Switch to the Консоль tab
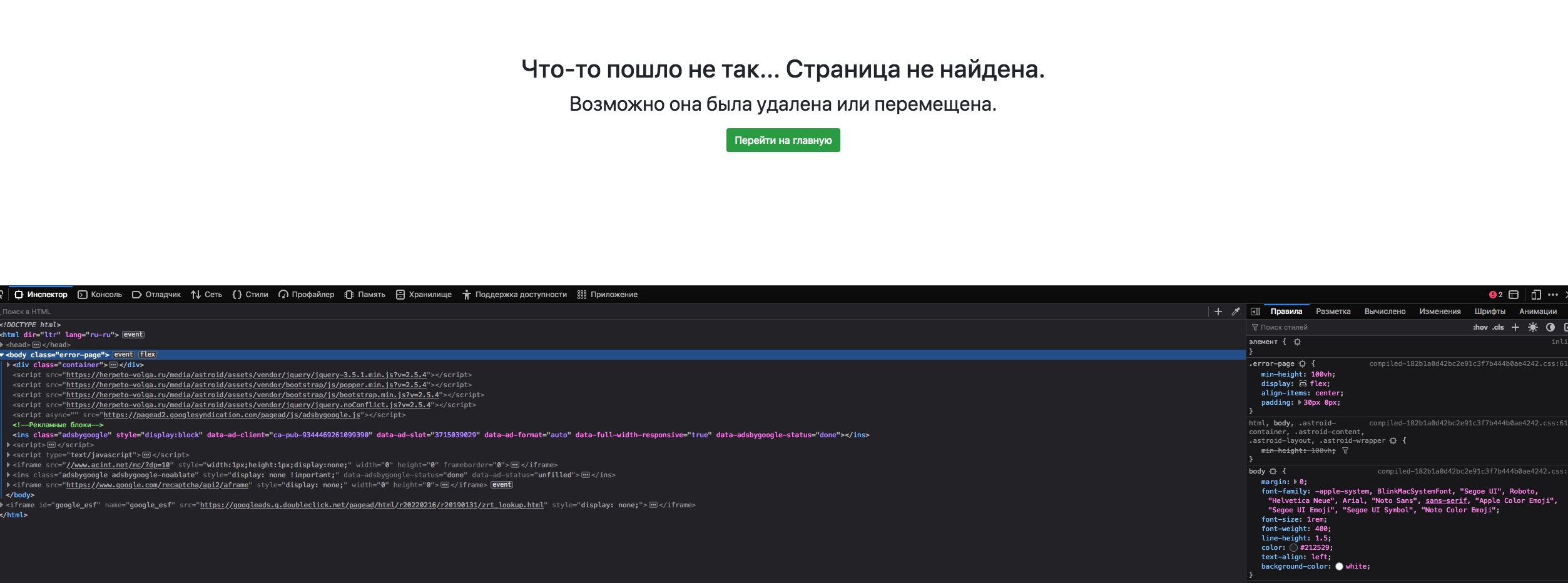The height and width of the screenshot is (583, 1568). click(99, 295)
